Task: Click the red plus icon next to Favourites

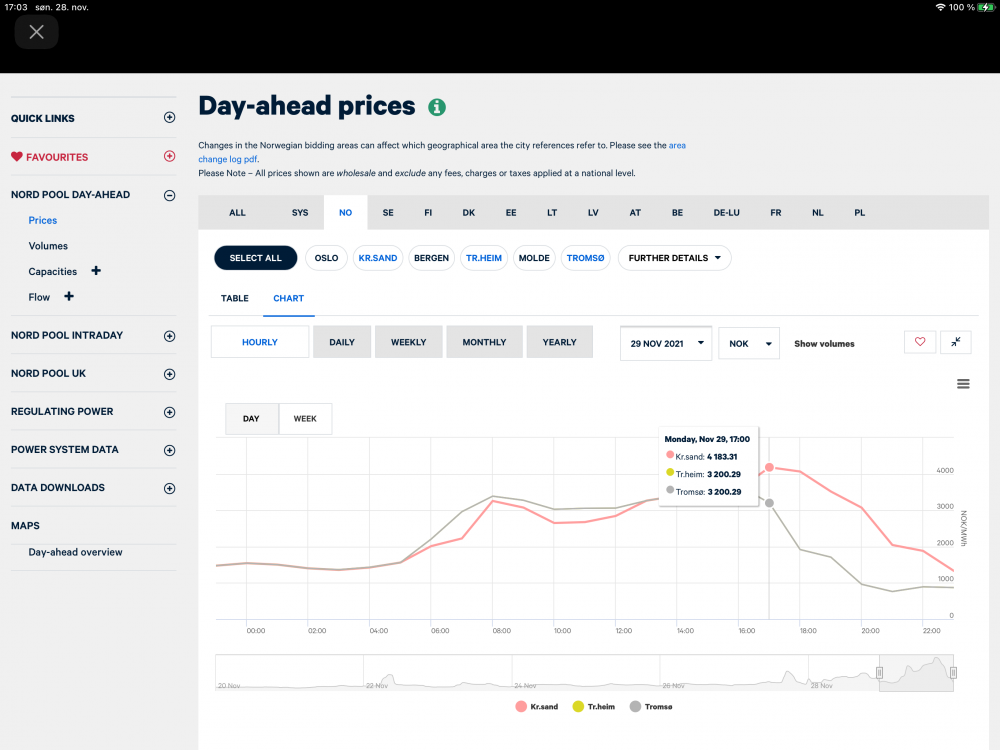Action: click(x=169, y=157)
